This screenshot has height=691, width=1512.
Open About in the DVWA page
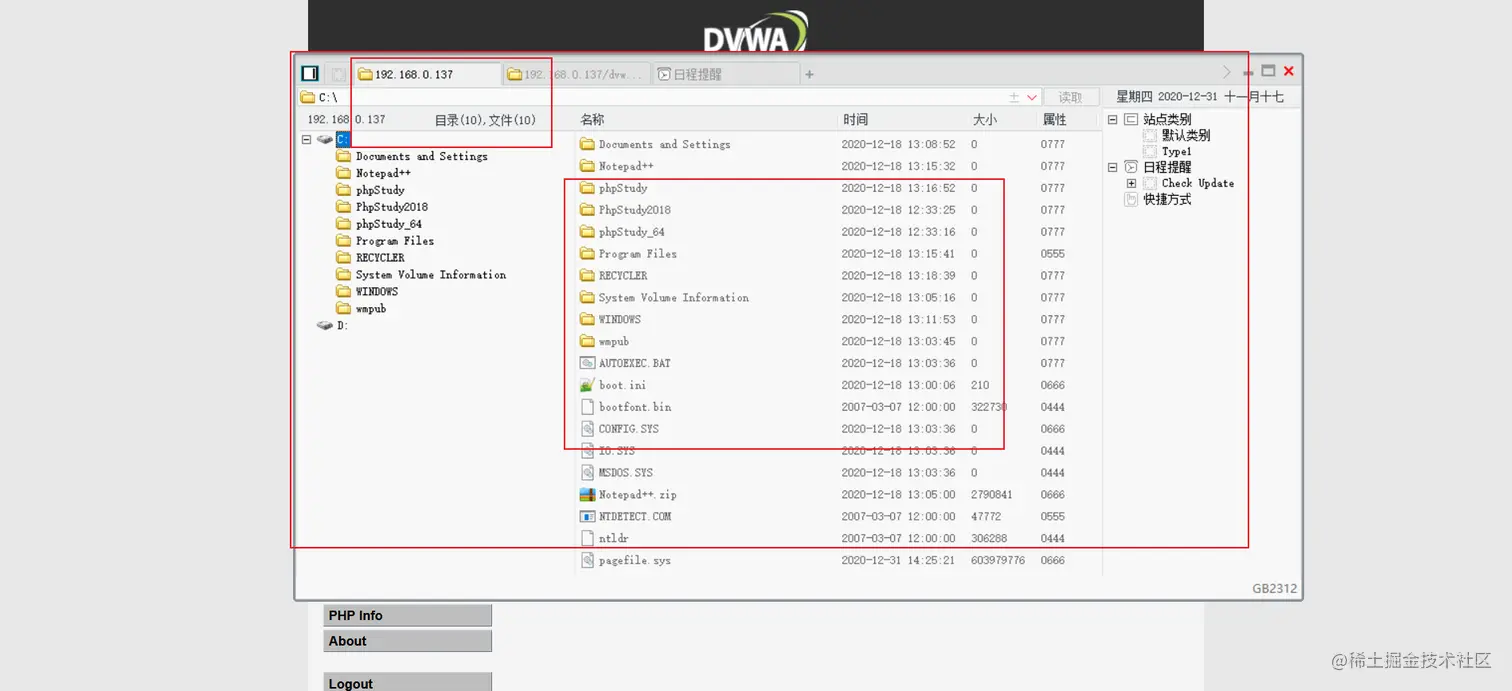coord(408,641)
